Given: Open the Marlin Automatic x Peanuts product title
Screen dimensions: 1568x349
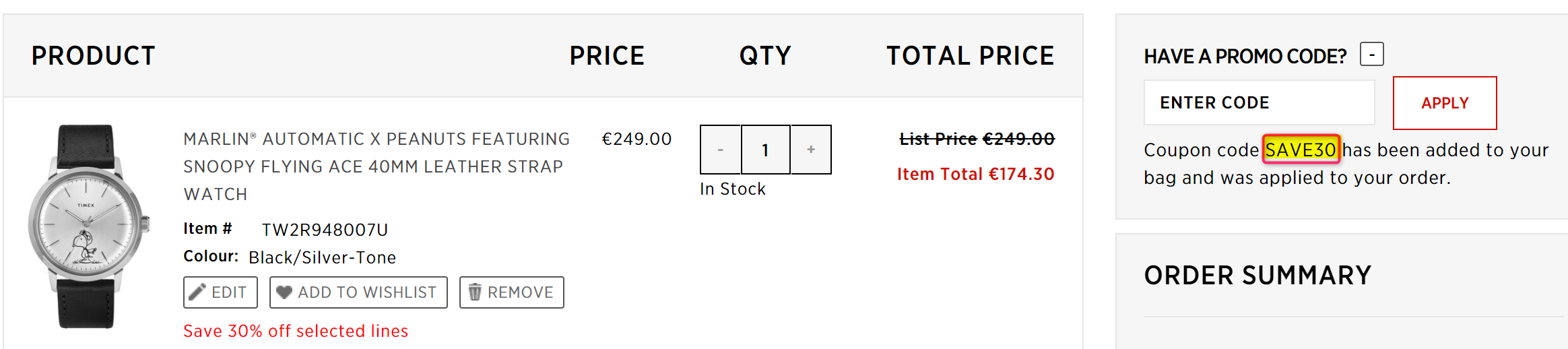Looking at the screenshot, I should pyautogui.click(x=377, y=166).
